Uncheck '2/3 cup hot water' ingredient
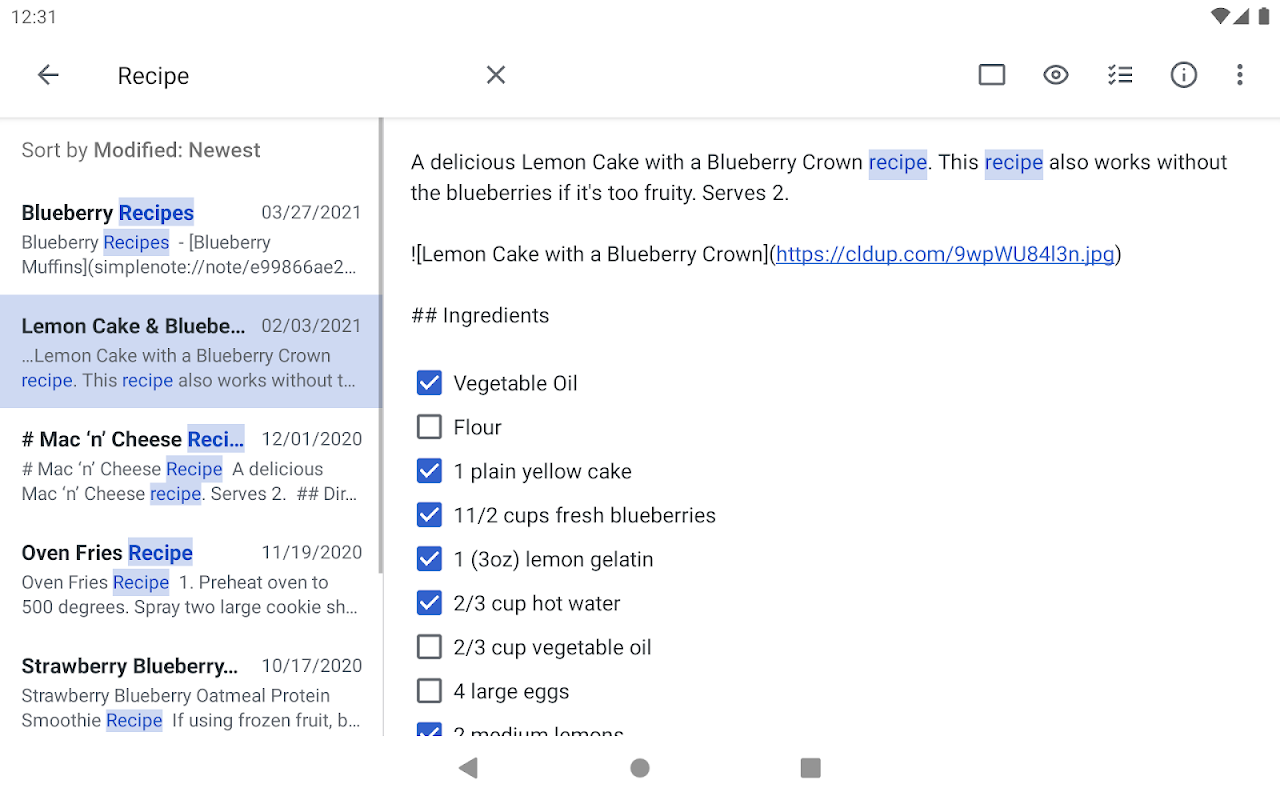Image resolution: width=1280 pixels, height=800 pixels. (429, 602)
